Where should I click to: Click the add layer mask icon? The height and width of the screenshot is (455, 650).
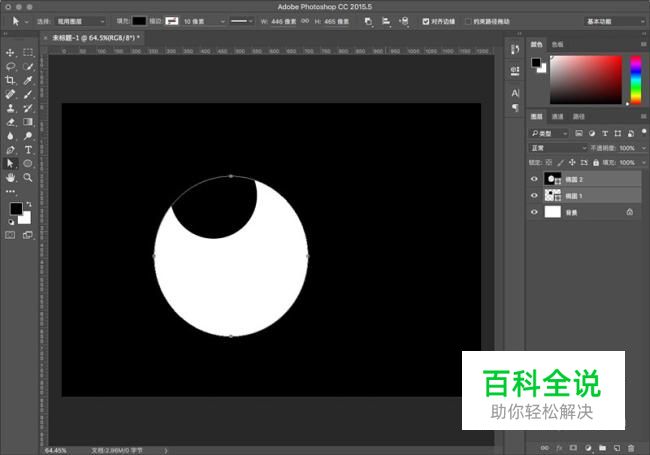pyautogui.click(x=573, y=448)
